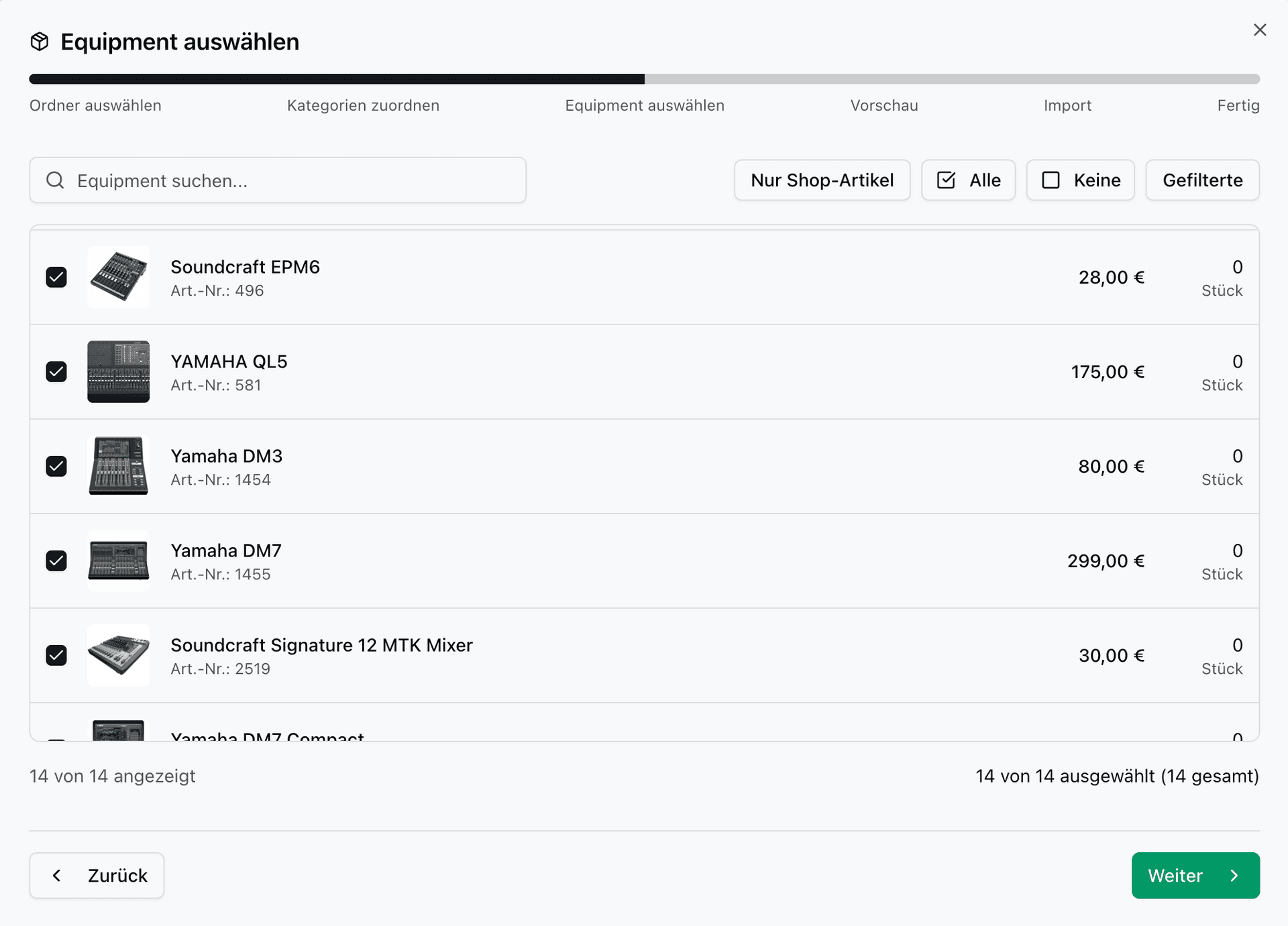This screenshot has width=1288, height=926.
Task: Click the Yamaha DM7 item name
Action: point(226,551)
